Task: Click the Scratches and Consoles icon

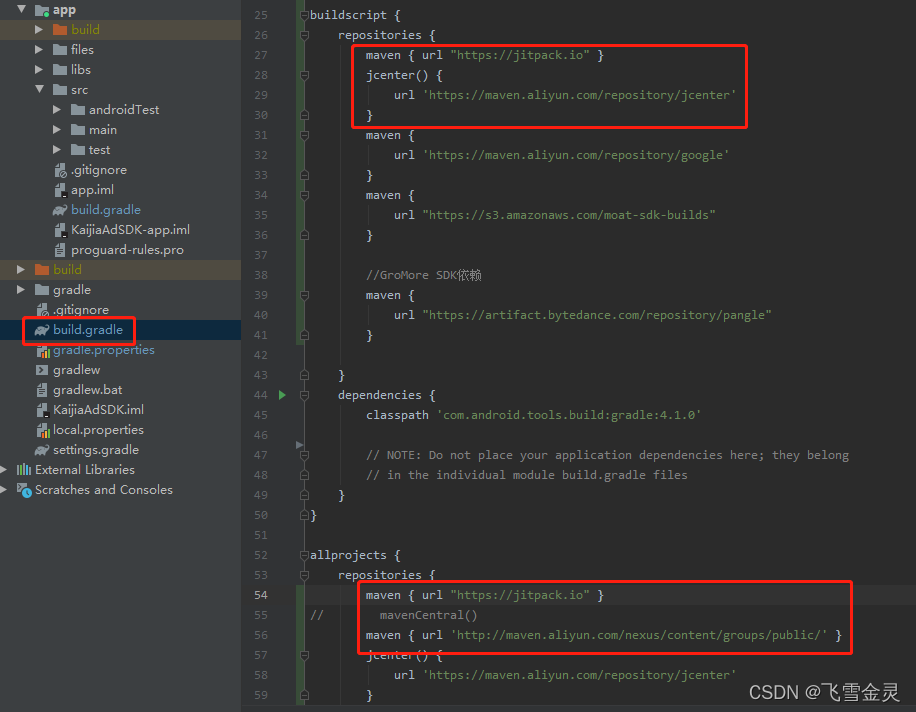Action: coord(24,490)
